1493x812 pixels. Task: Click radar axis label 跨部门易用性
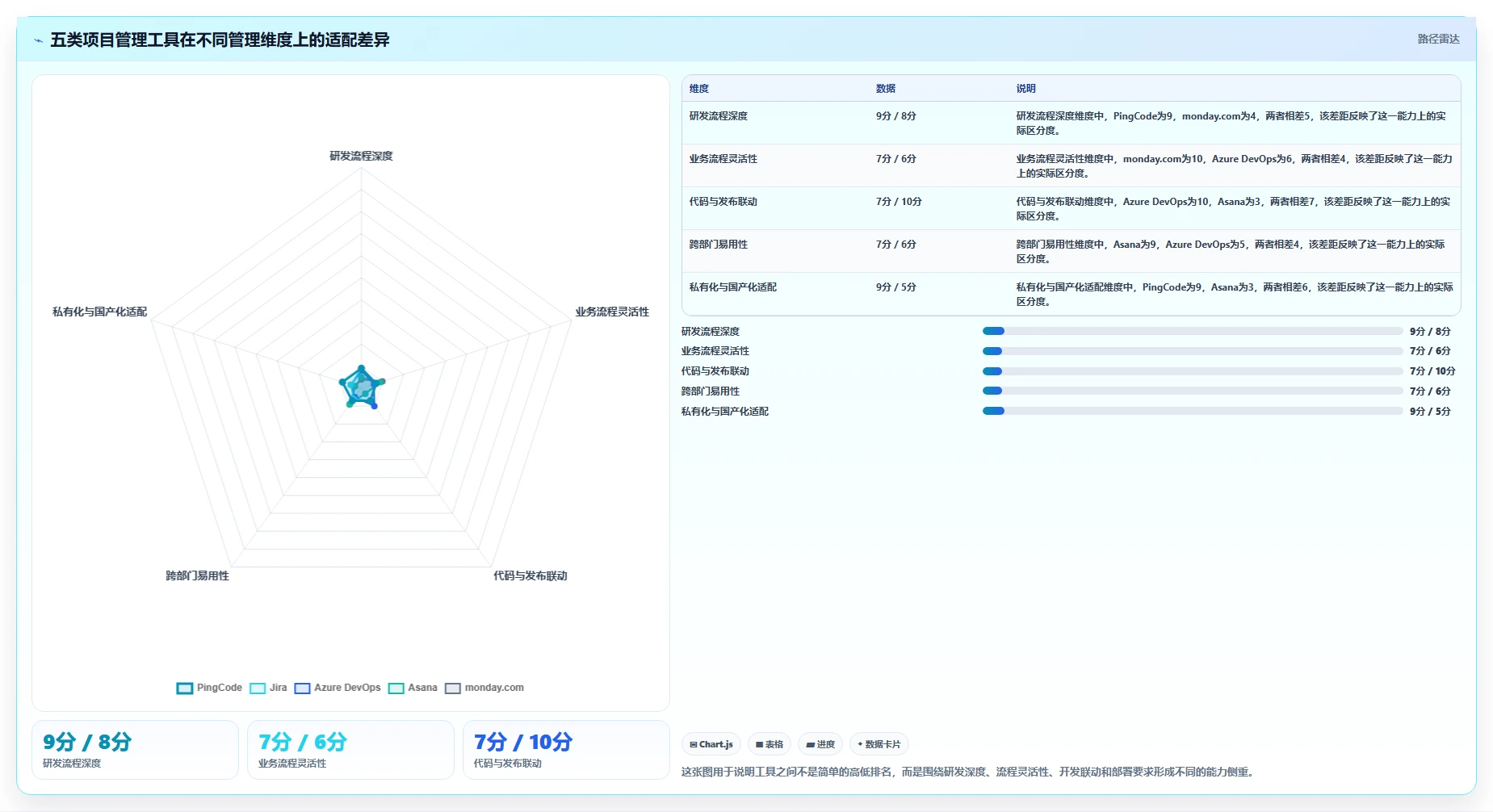coord(198,576)
